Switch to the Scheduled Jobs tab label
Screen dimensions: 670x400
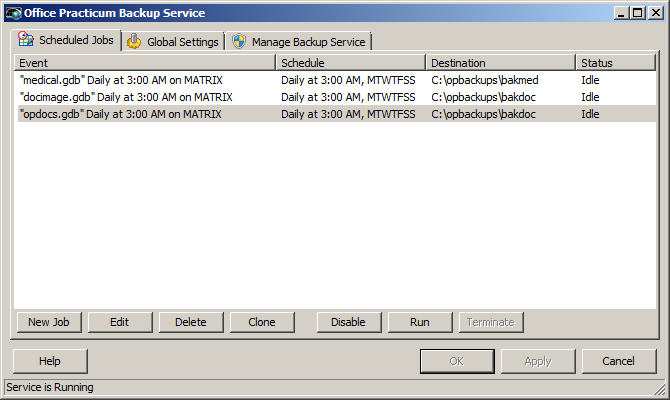[76, 40]
